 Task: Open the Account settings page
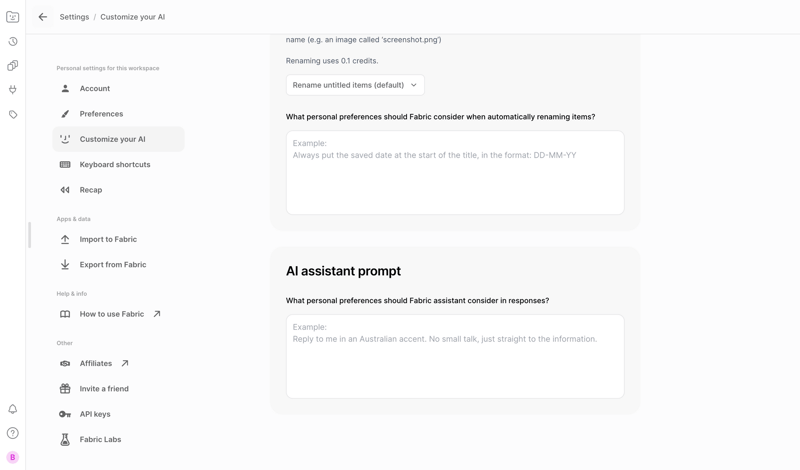95,89
